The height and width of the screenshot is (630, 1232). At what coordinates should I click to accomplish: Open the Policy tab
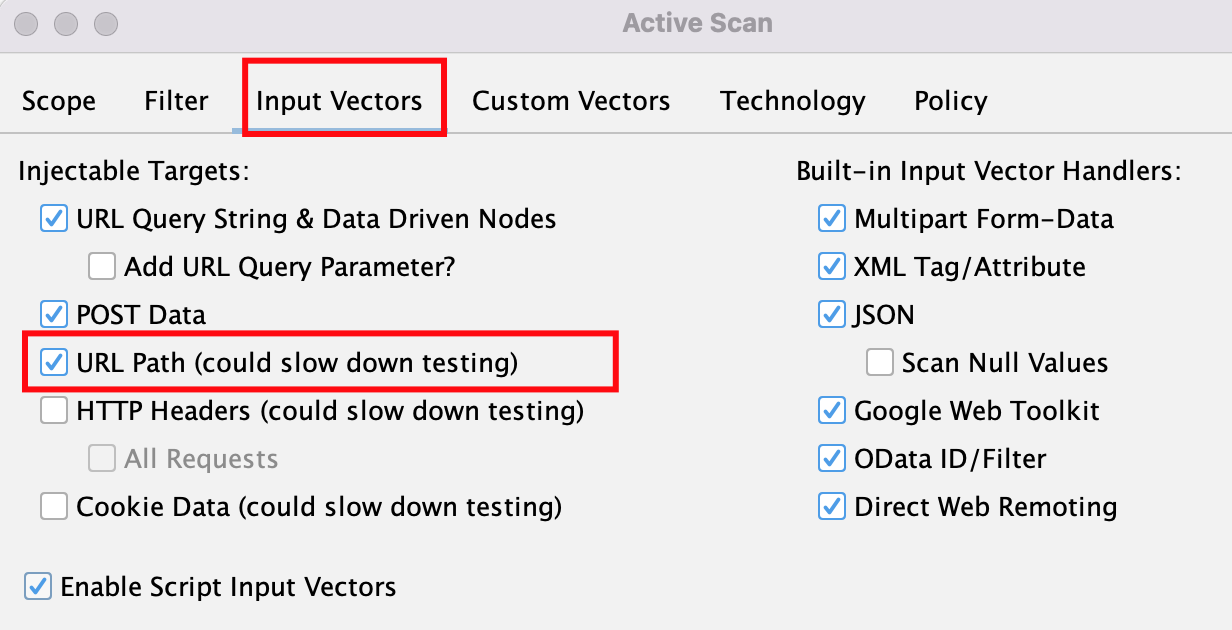(950, 101)
